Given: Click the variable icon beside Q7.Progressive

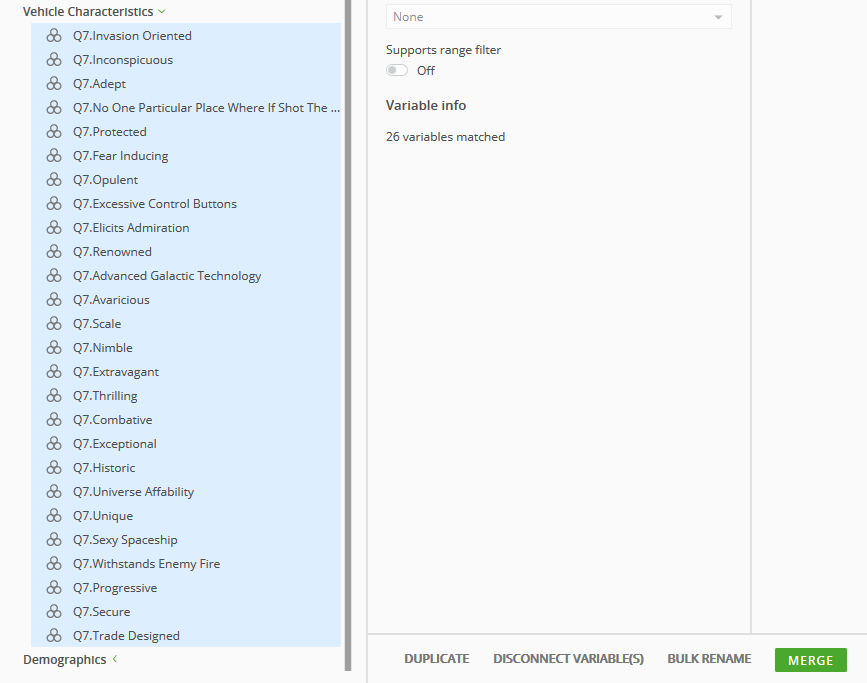Looking at the screenshot, I should [54, 587].
